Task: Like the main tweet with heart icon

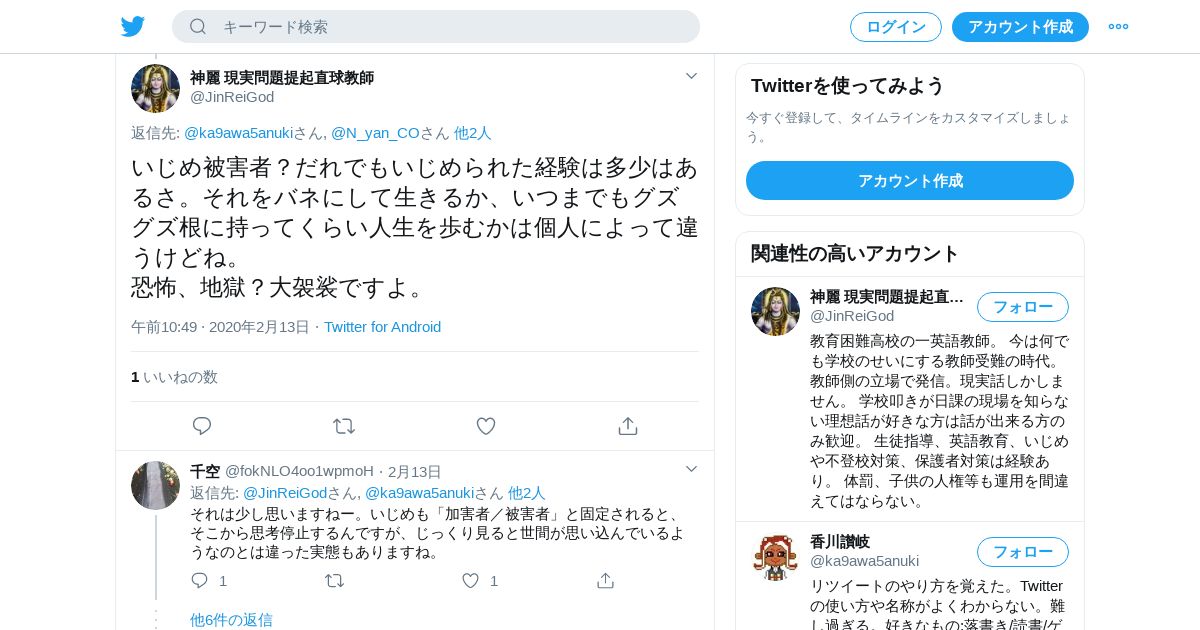Action: coord(486,426)
